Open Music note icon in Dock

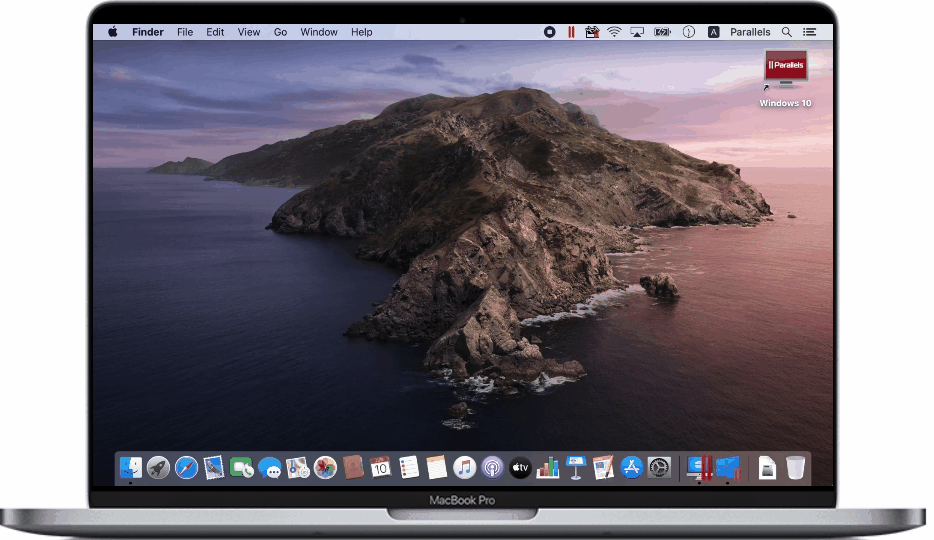(x=465, y=468)
